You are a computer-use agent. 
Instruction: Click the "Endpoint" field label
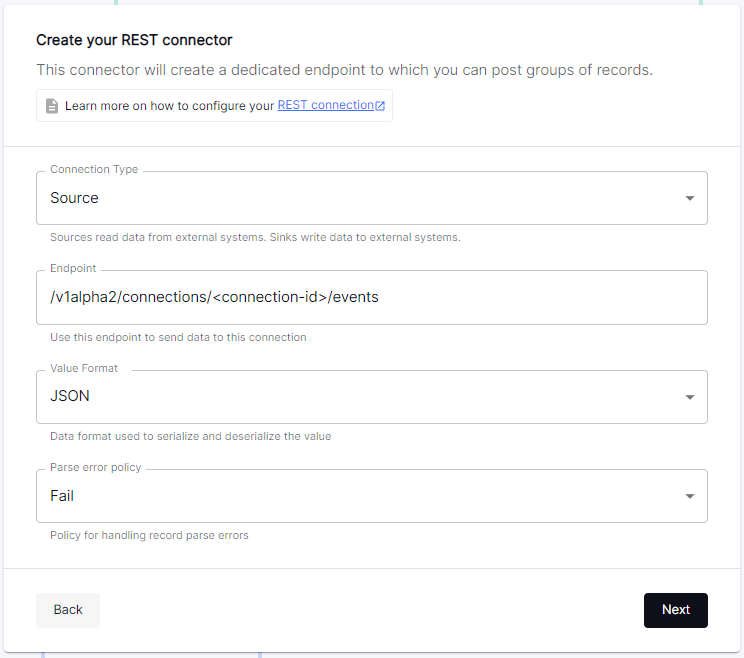click(x=74, y=269)
